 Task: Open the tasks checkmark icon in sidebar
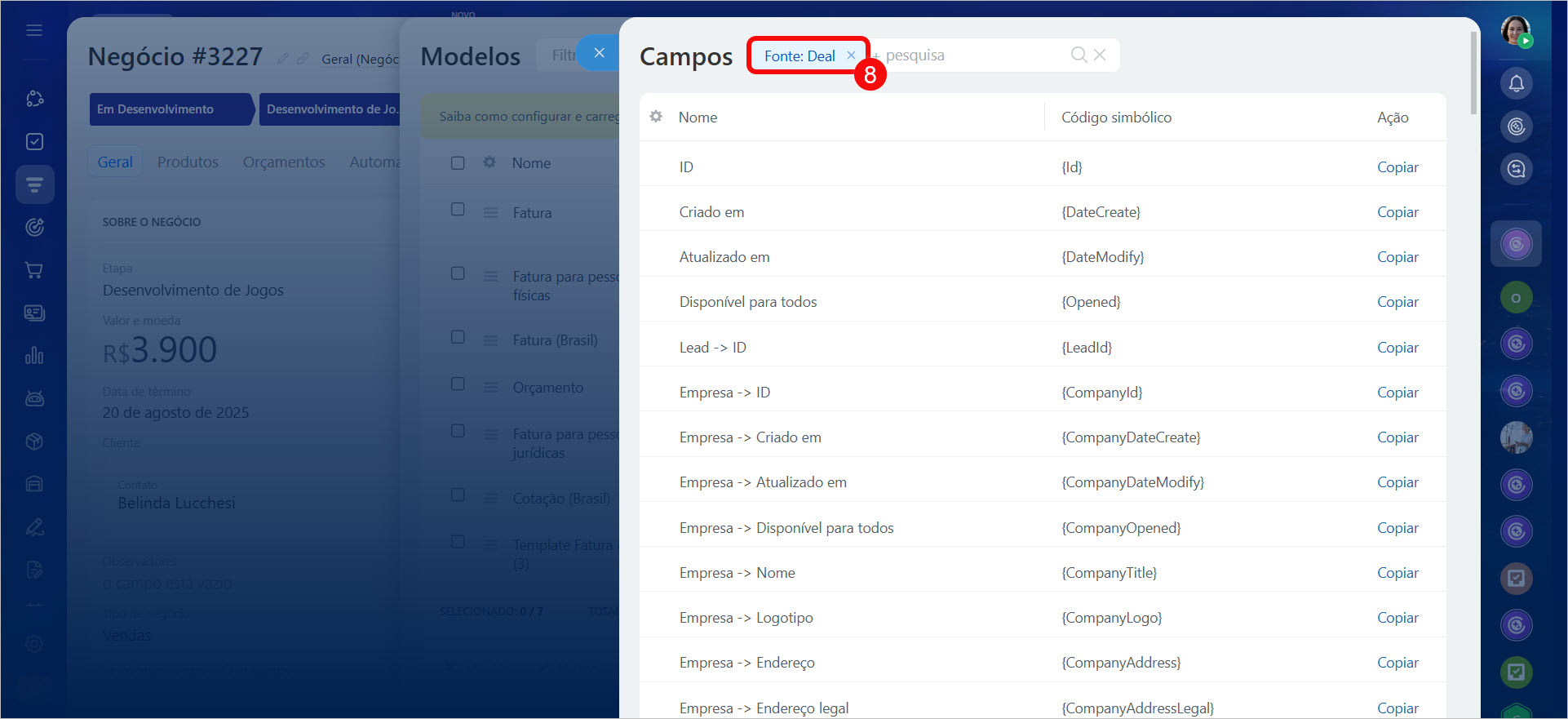(34, 142)
